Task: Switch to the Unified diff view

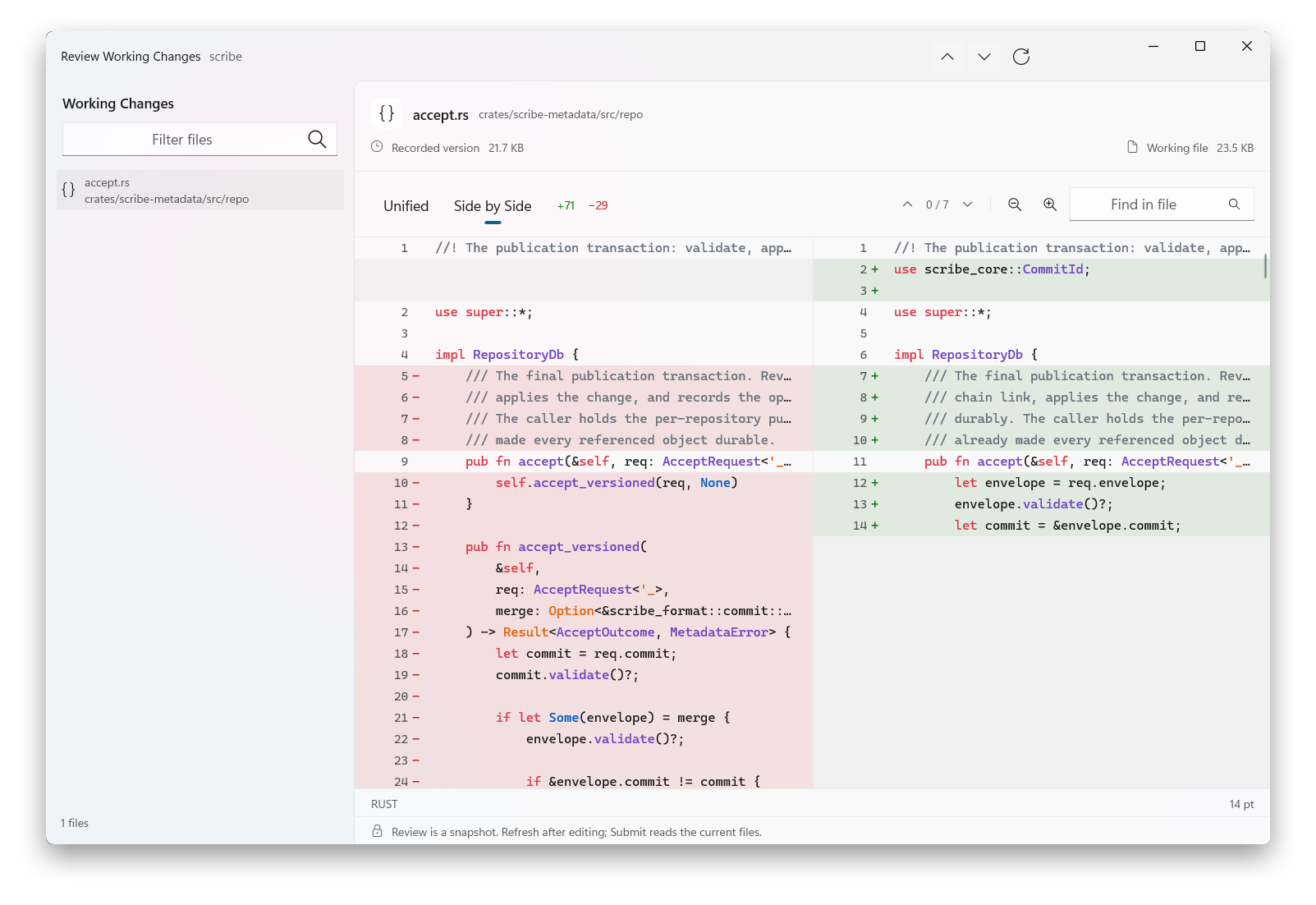Action: pyautogui.click(x=406, y=206)
